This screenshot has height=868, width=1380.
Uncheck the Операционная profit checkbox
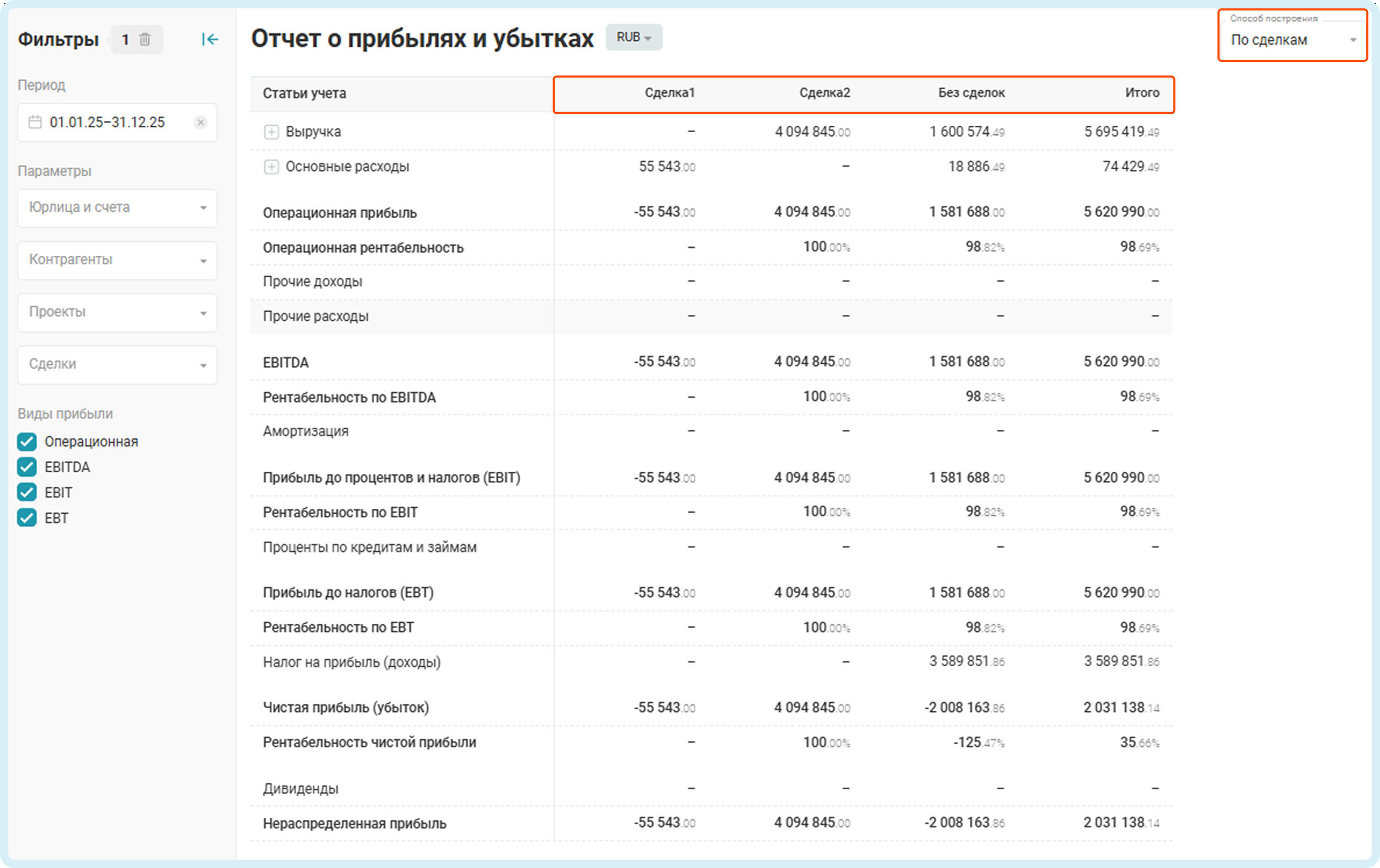tap(27, 442)
